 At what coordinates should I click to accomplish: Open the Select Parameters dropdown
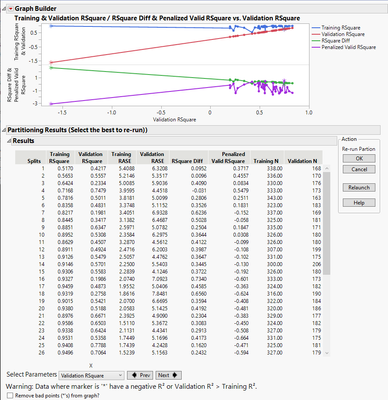tap(91, 376)
